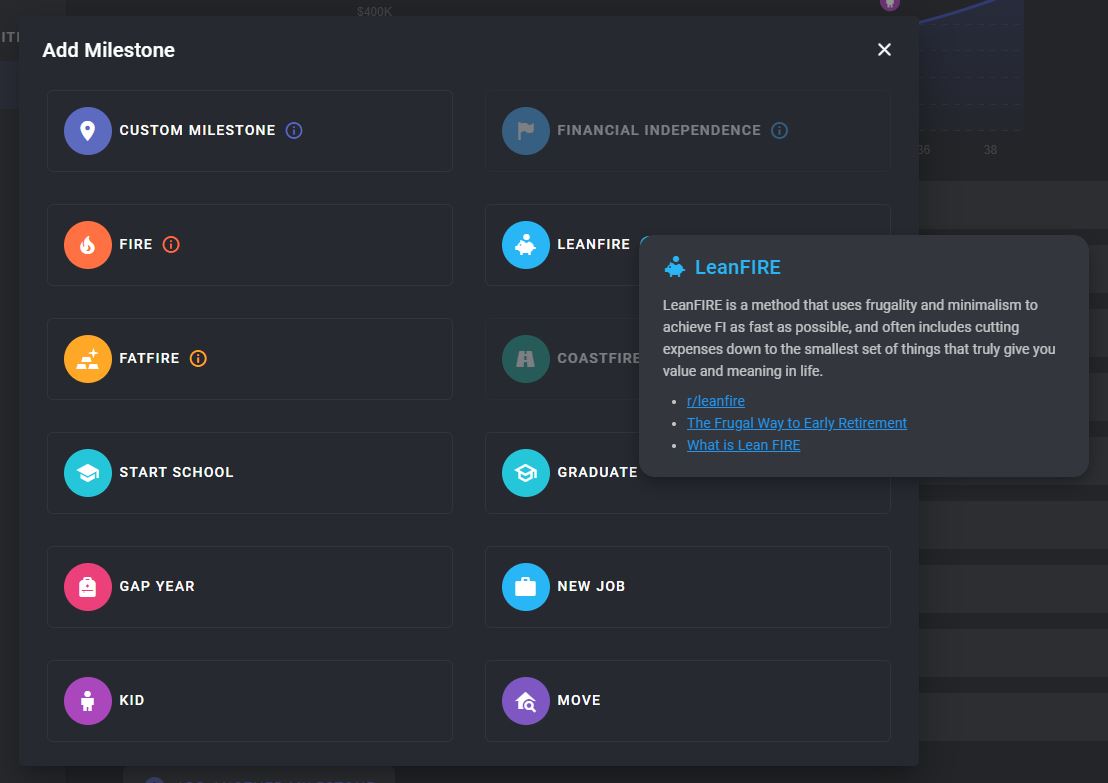The width and height of the screenshot is (1108, 783).
Task: Open The Frugal Way to Early Retirement link
Action: [796, 423]
